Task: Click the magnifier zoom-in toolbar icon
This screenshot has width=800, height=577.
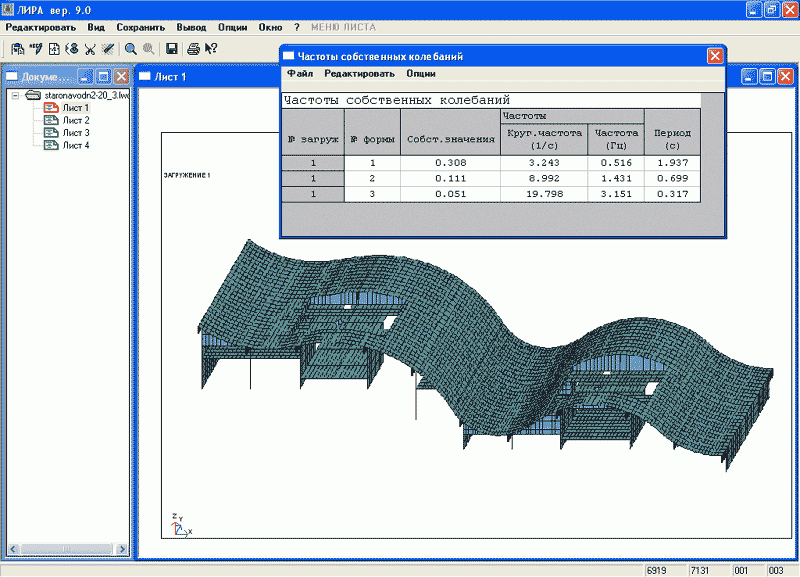Action: click(x=130, y=48)
